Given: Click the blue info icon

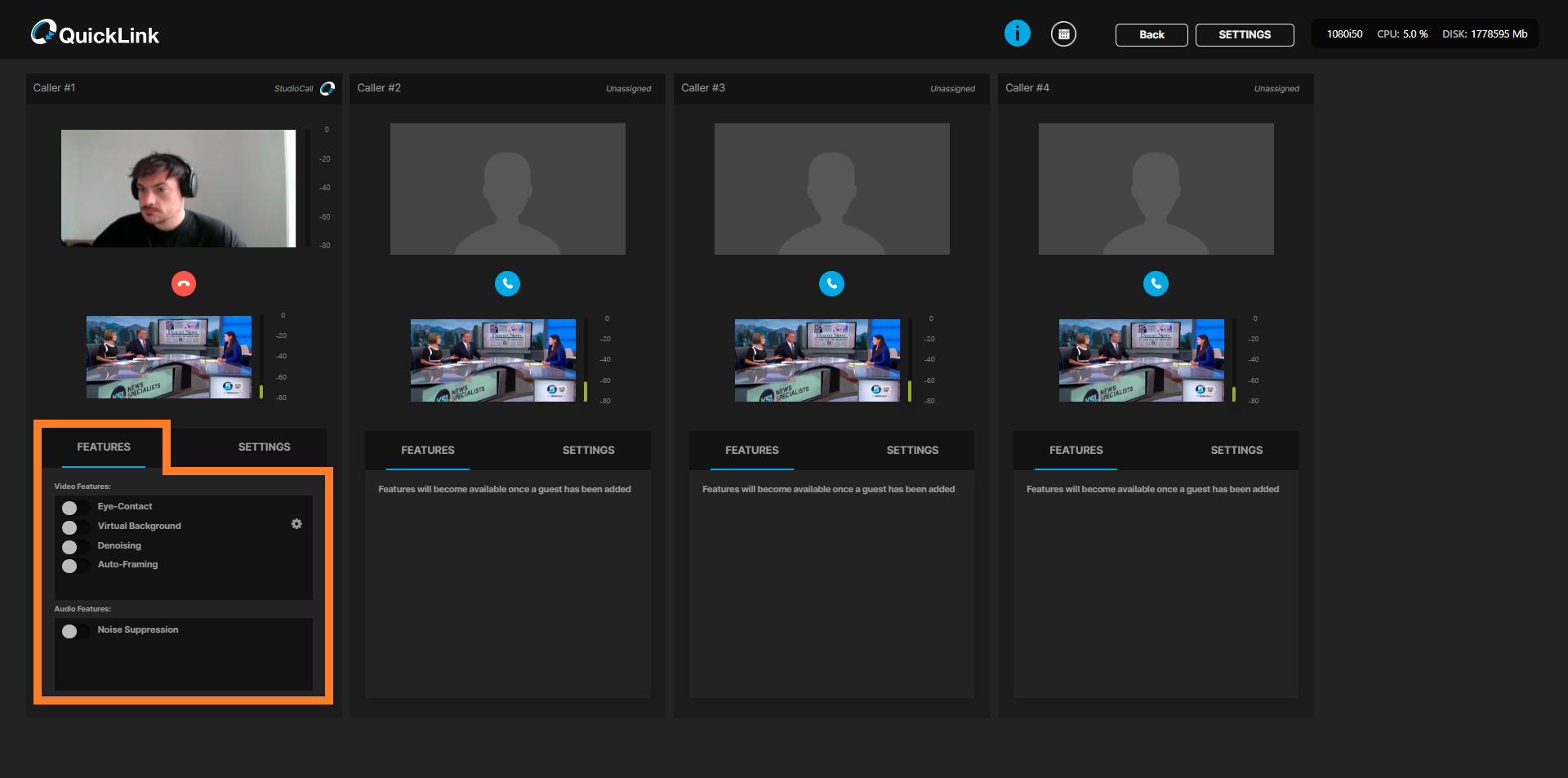Looking at the screenshot, I should tap(1017, 33).
